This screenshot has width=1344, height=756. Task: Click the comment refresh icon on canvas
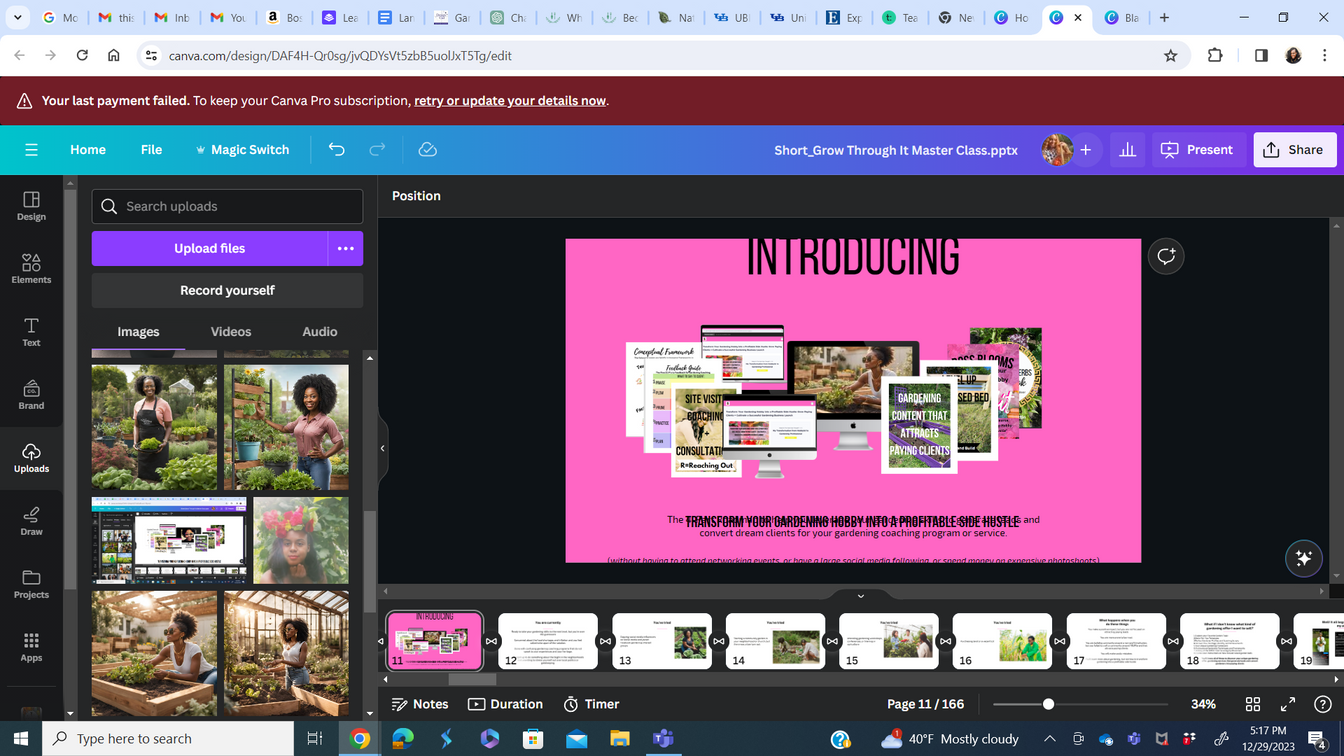(x=1166, y=257)
